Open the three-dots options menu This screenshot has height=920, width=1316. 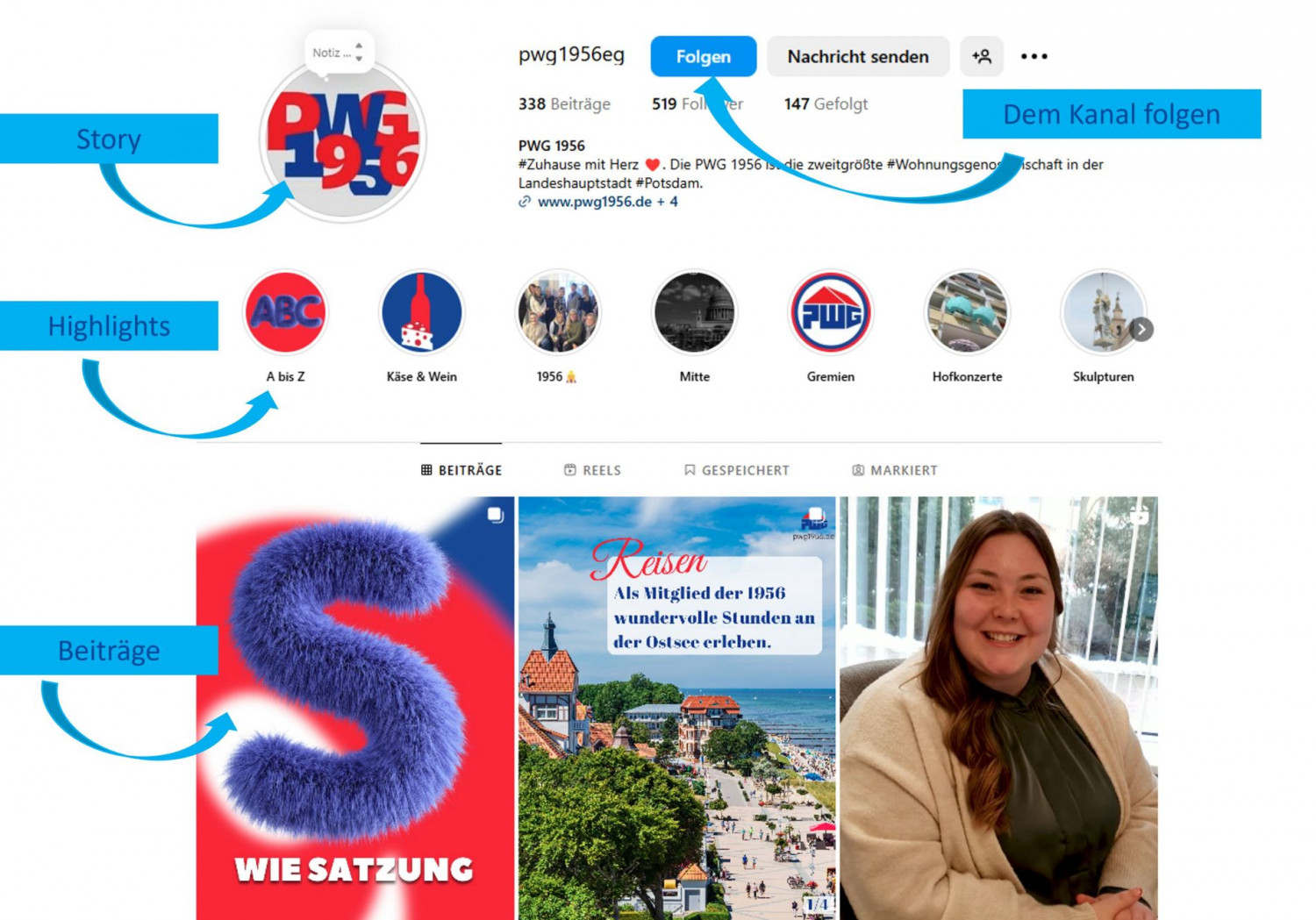pyautogui.click(x=1034, y=56)
